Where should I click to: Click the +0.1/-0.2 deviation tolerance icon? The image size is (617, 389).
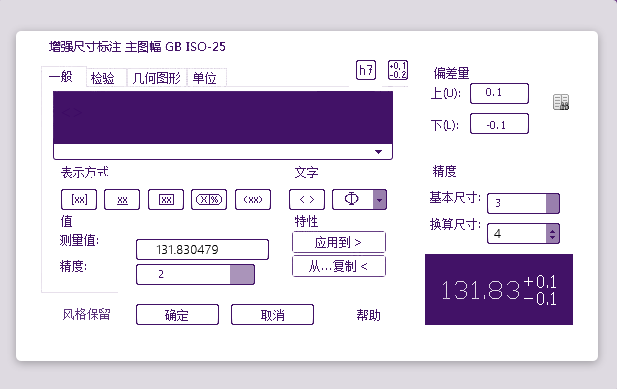coord(398,70)
